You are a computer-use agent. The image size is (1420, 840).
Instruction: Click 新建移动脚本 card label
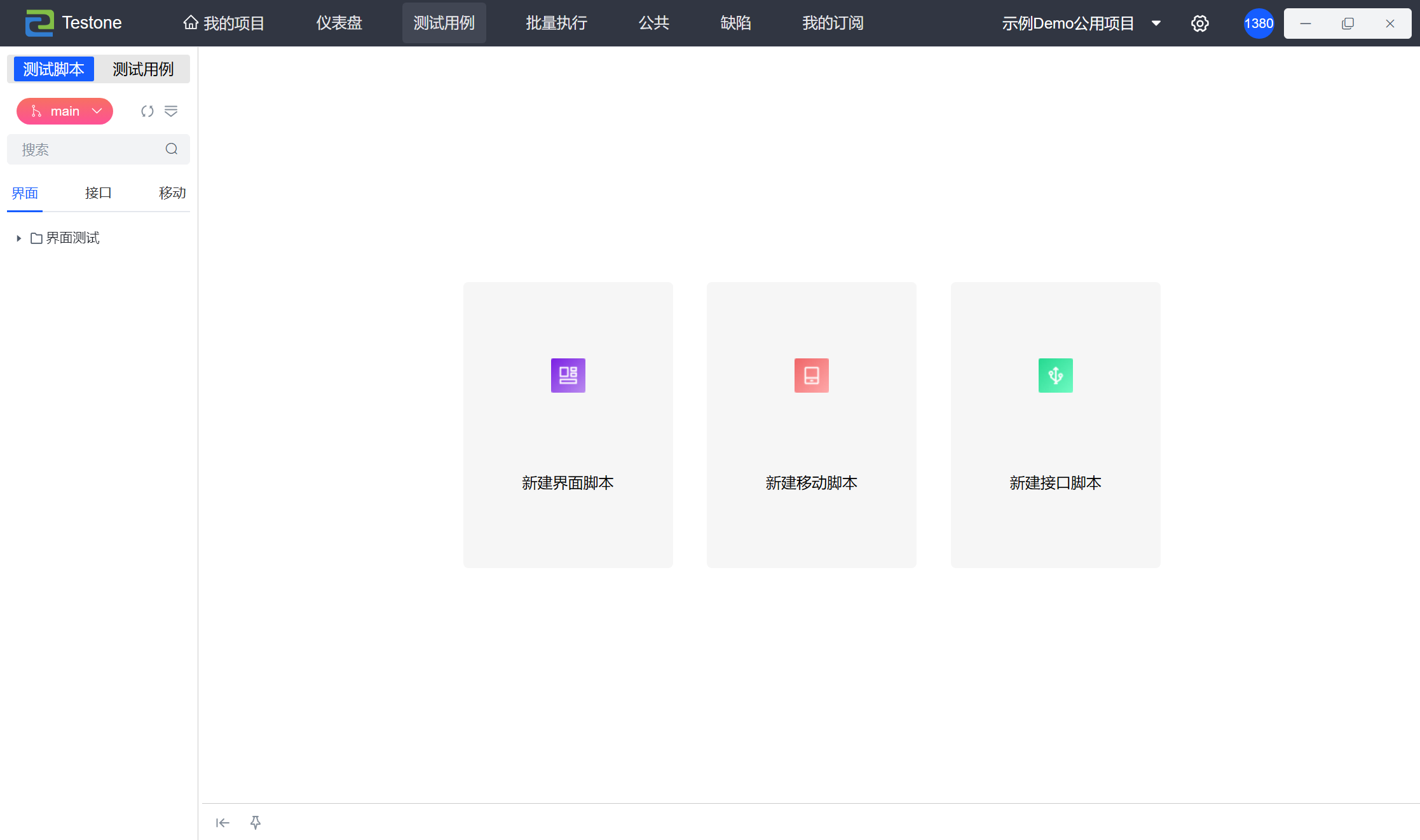click(x=812, y=483)
